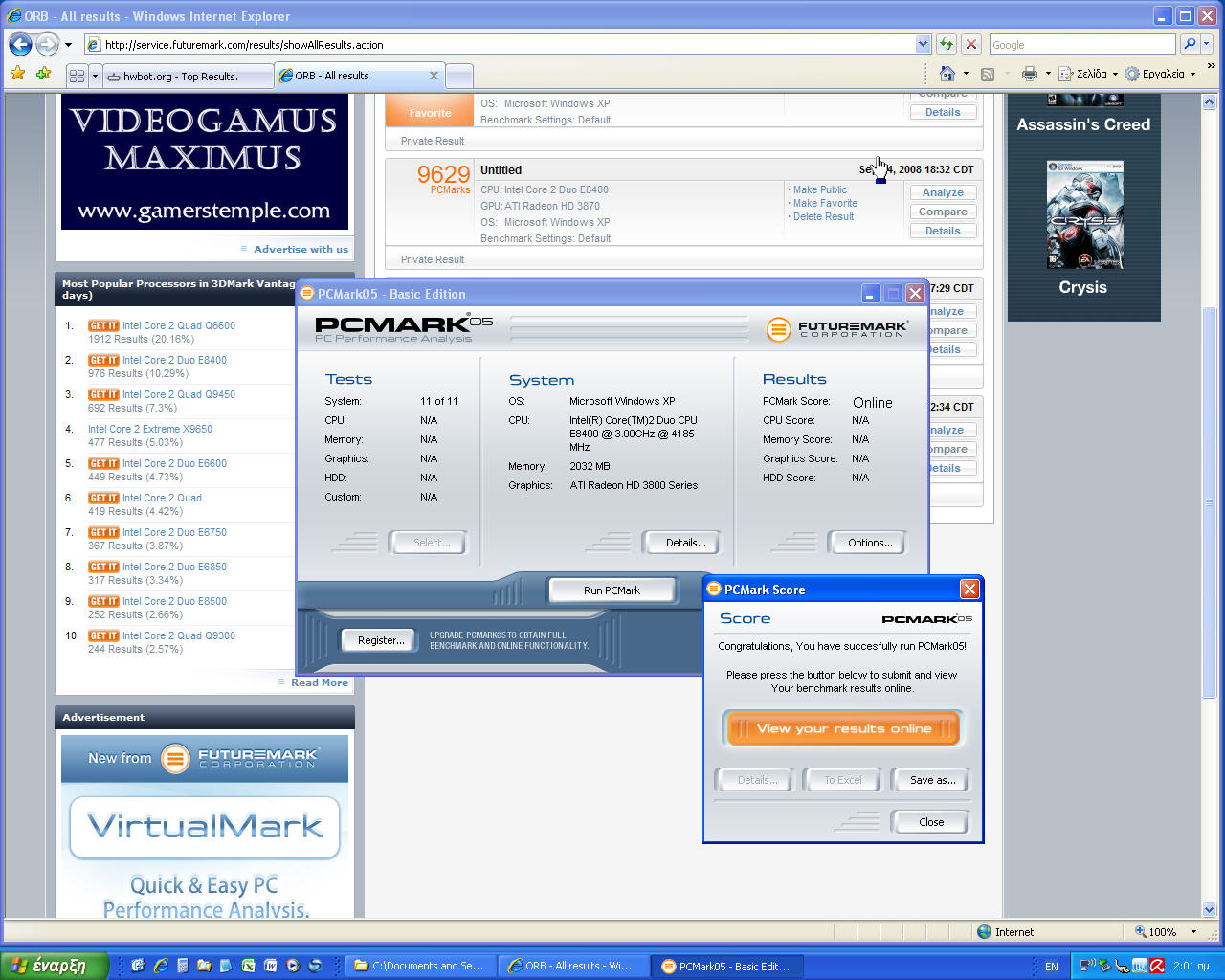This screenshot has height=980, width=1225.
Task: Open the Crysis game box thumbnail
Action: point(1084,214)
